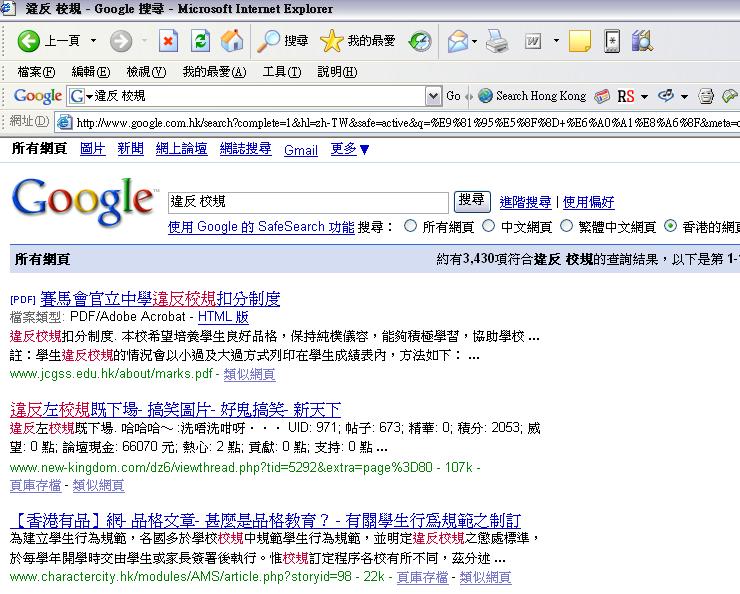Image resolution: width=740 pixels, height=594 pixels.
Task: Open 我的最愛 star favorites button
Action: tap(357, 41)
